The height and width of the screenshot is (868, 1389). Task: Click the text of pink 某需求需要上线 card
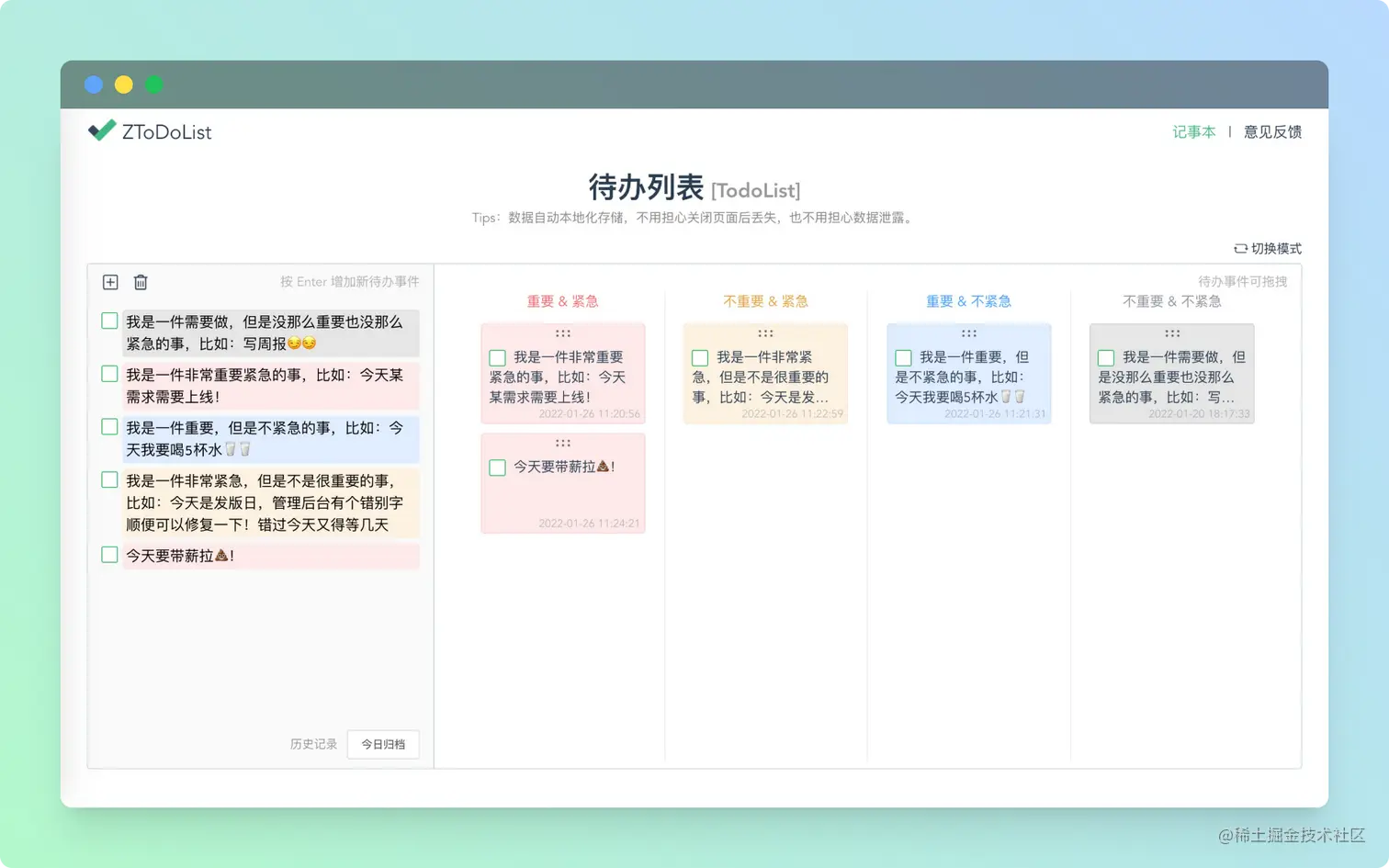click(x=559, y=377)
